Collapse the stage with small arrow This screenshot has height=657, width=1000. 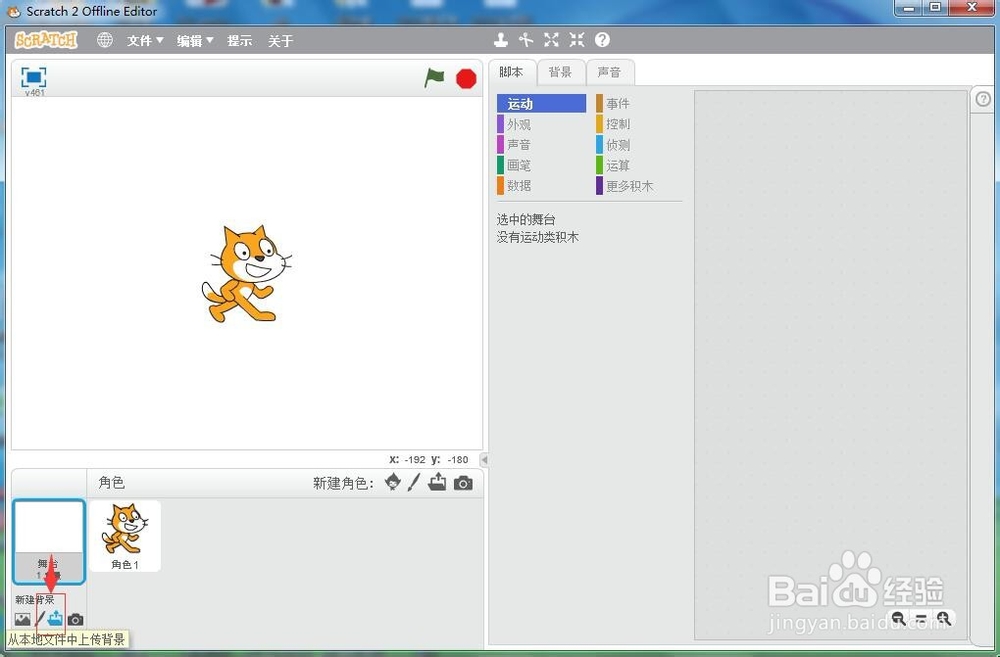pyautogui.click(x=484, y=459)
